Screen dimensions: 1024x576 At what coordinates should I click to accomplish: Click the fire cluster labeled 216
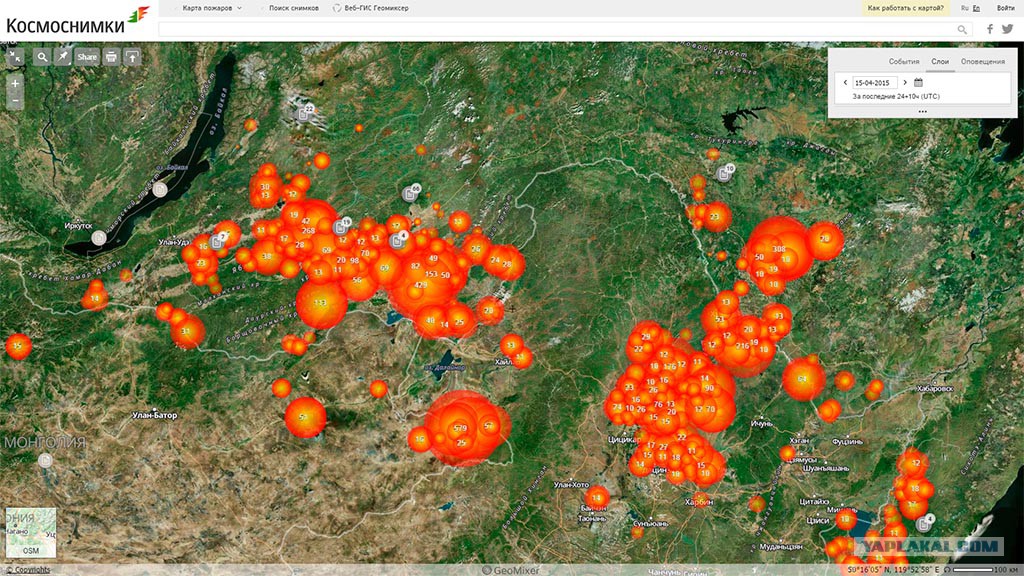[742, 346]
